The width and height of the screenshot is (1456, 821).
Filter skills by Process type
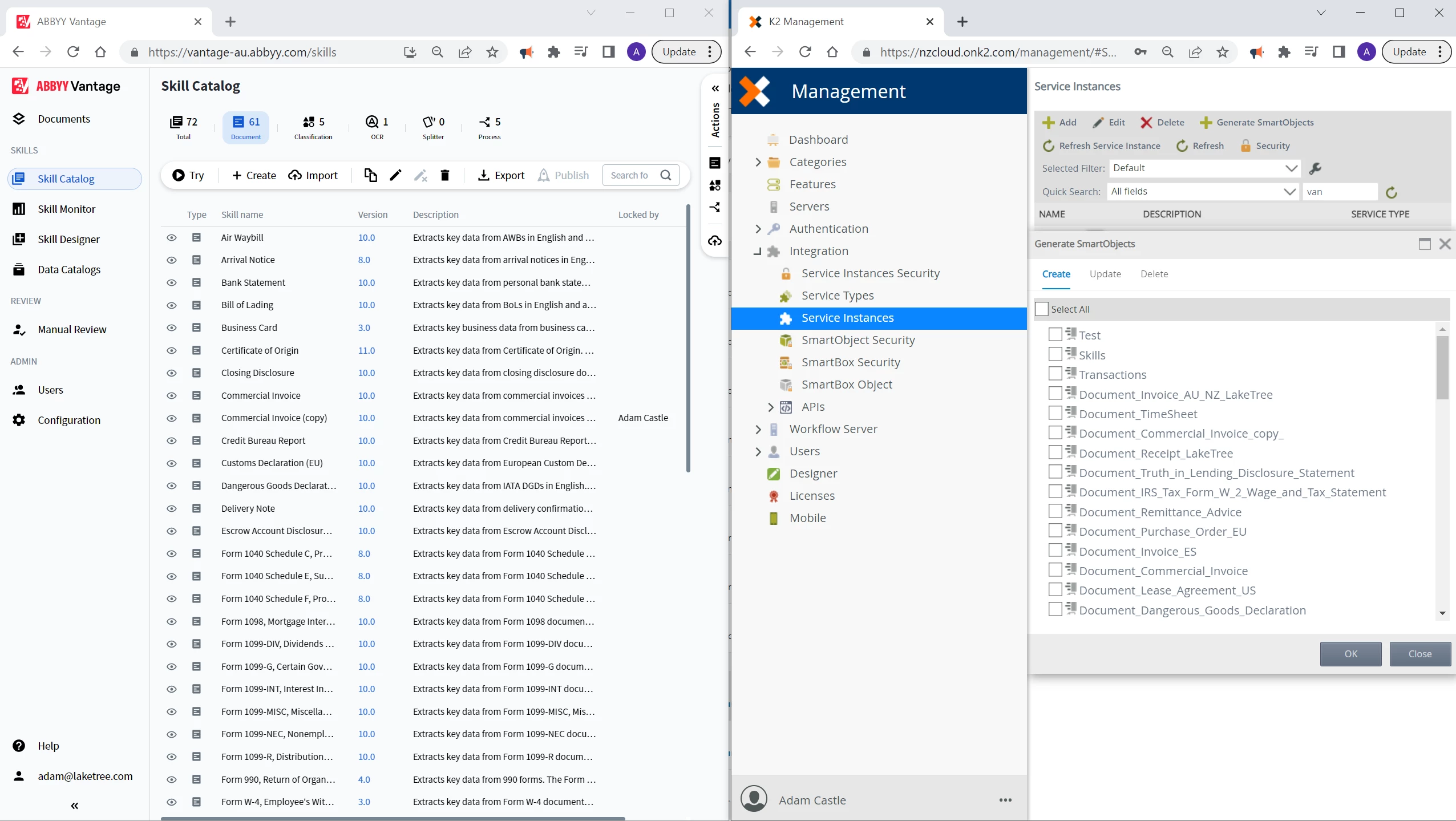[490, 127]
